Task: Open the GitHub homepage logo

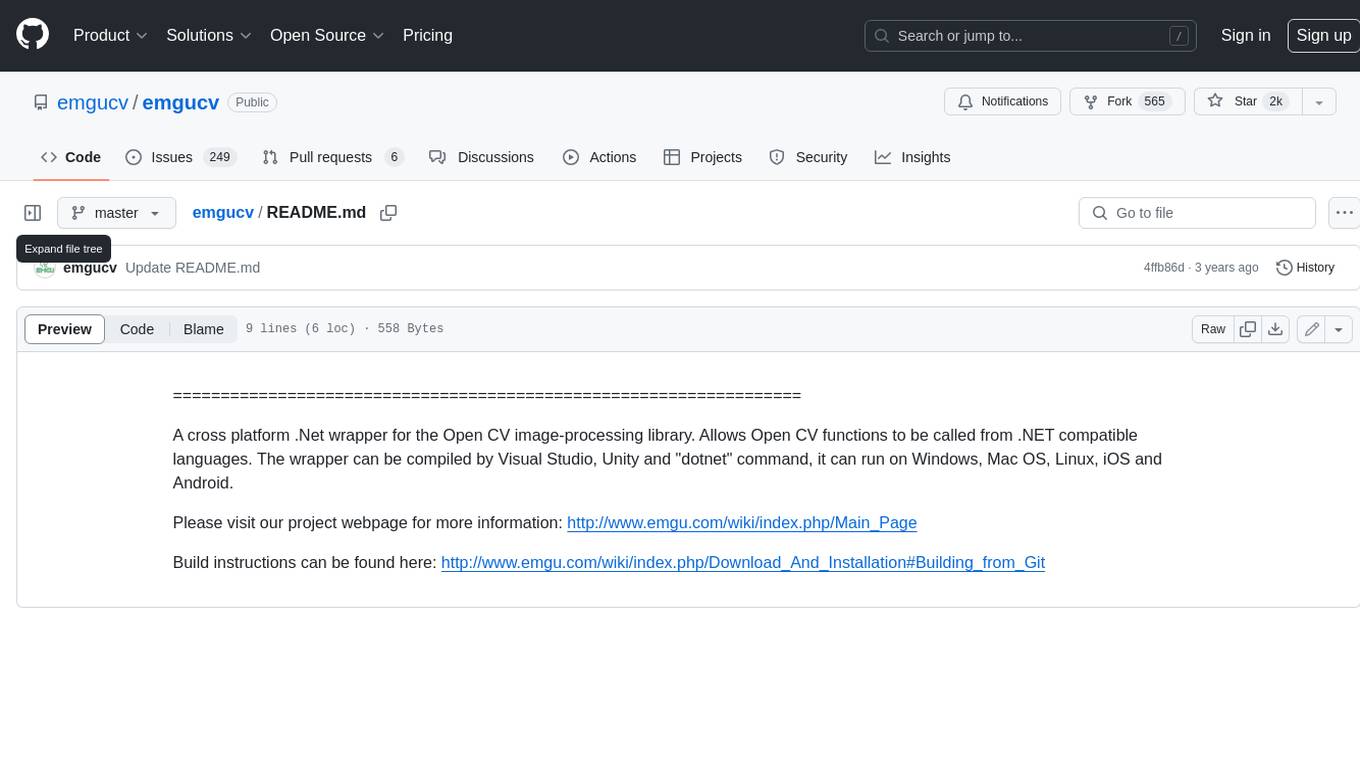Action: point(32,35)
